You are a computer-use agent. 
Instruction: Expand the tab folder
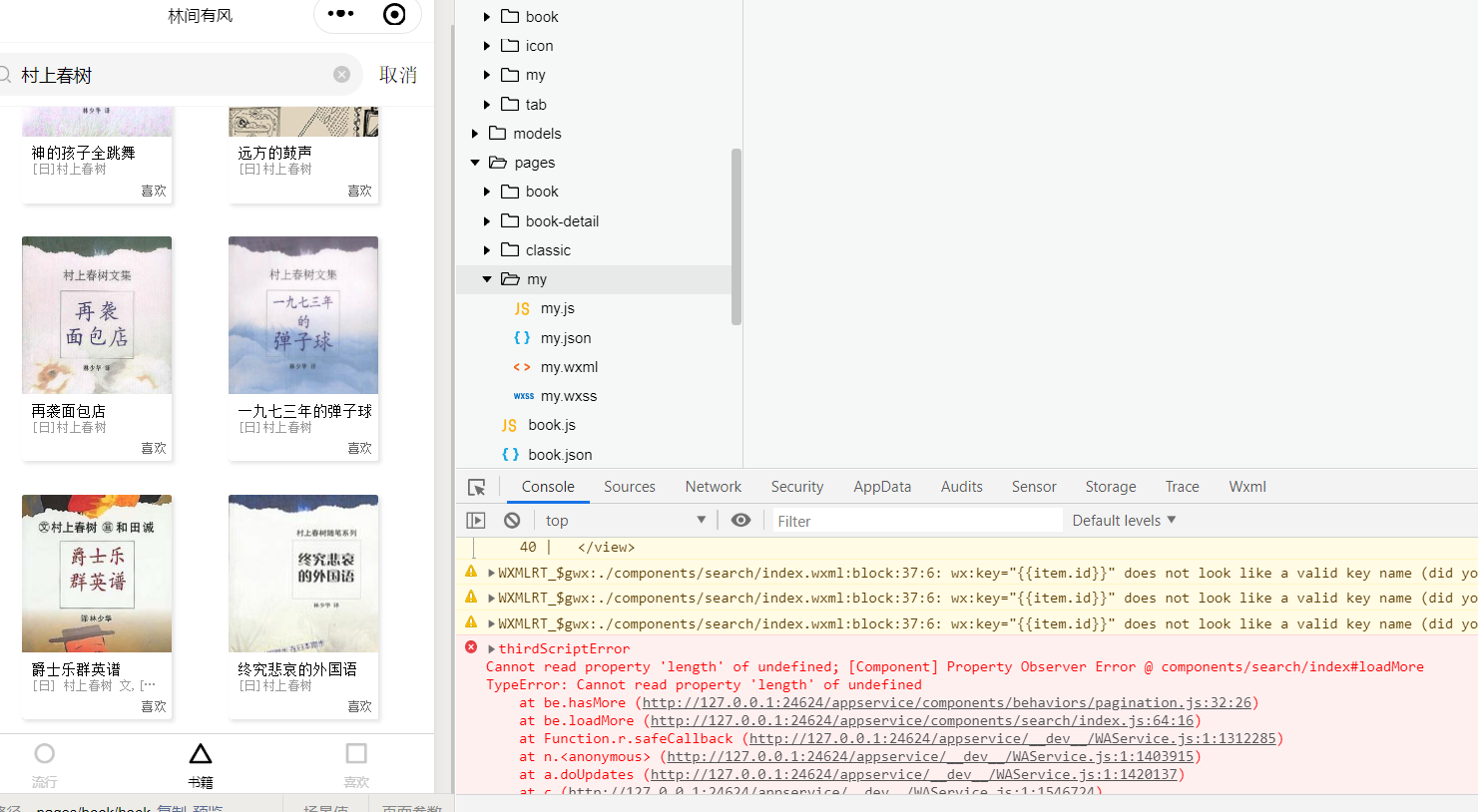(x=486, y=105)
